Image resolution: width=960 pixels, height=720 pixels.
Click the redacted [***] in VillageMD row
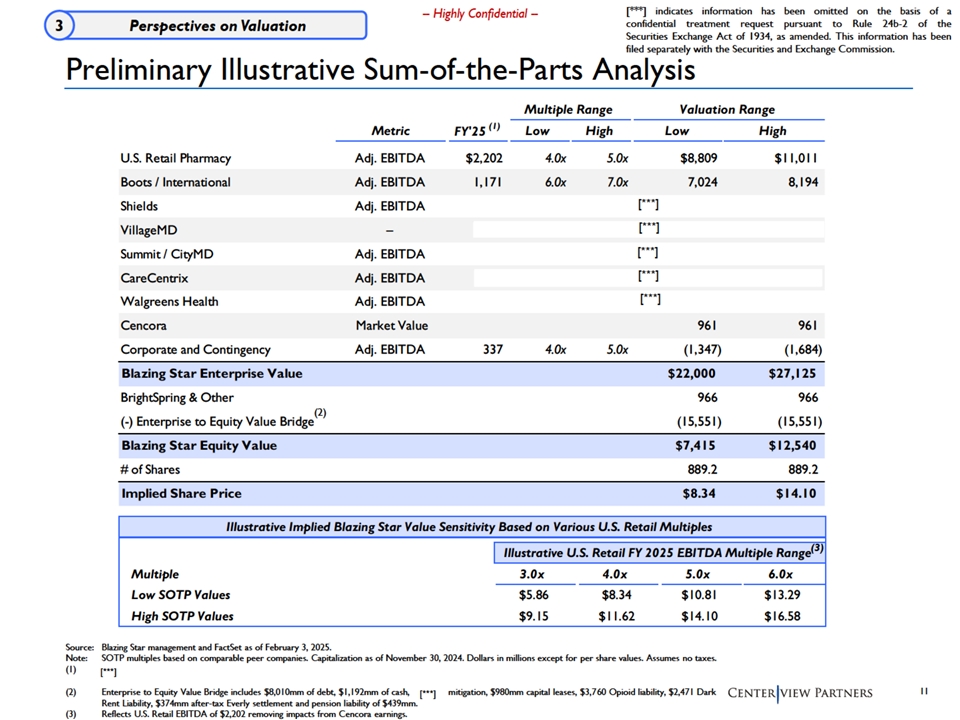point(648,228)
